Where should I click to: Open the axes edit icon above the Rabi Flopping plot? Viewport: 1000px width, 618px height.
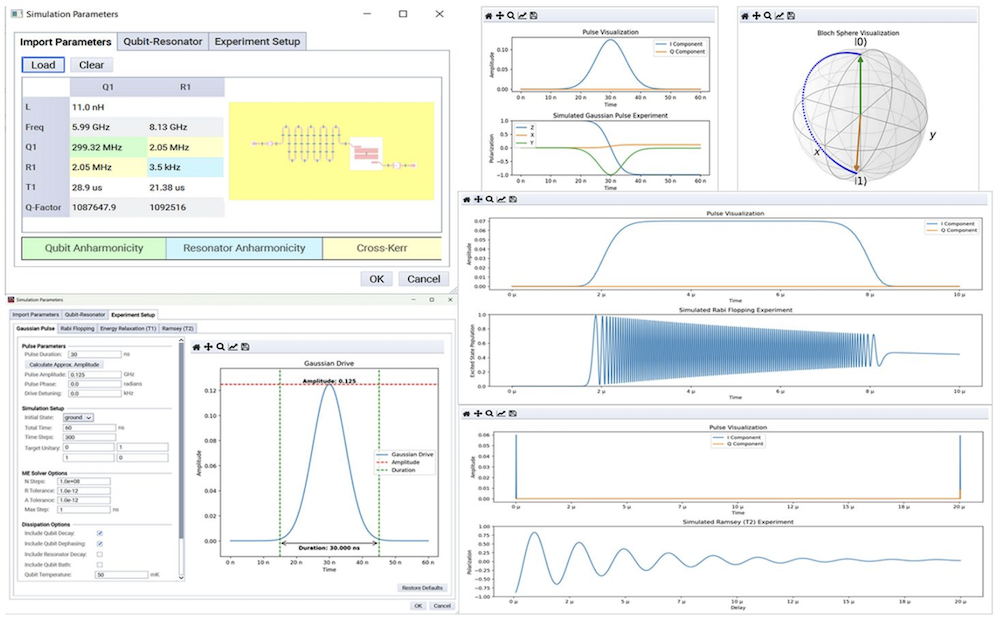click(499, 200)
